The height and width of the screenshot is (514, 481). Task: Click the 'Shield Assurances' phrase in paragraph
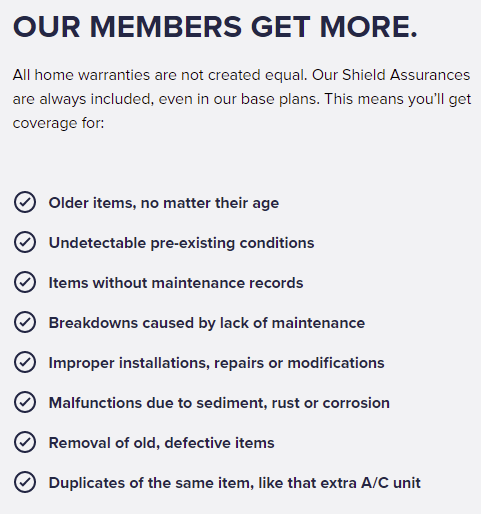point(406,75)
